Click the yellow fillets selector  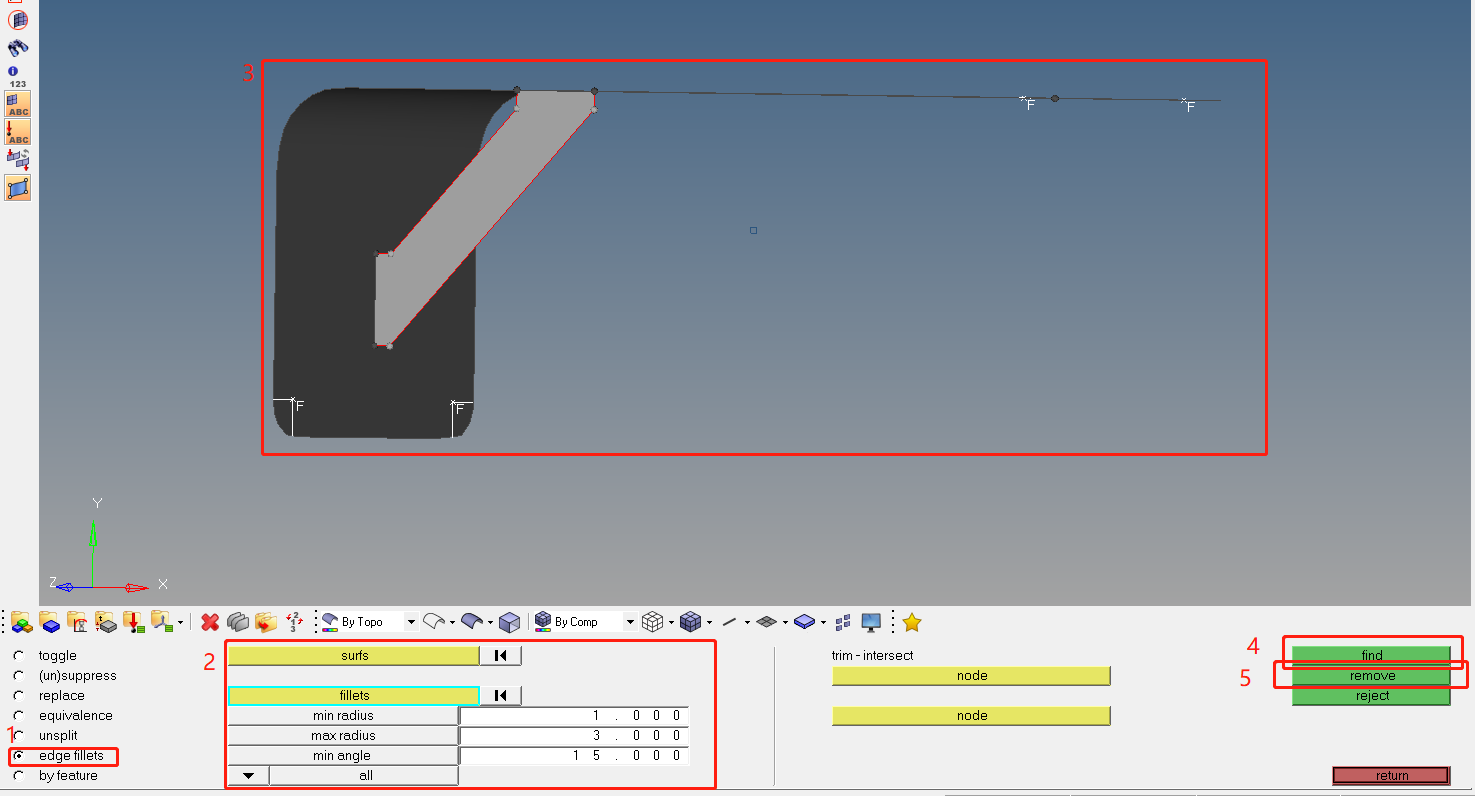pyautogui.click(x=354, y=696)
